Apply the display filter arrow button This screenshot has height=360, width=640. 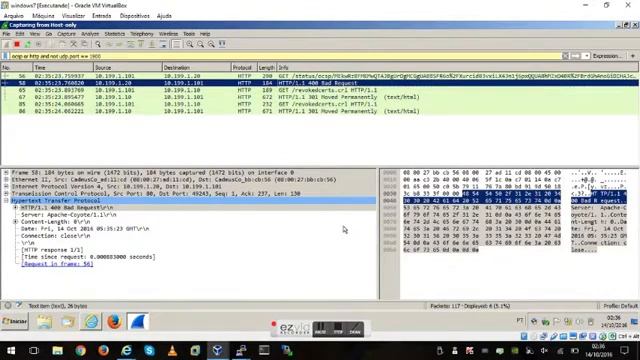576,56
